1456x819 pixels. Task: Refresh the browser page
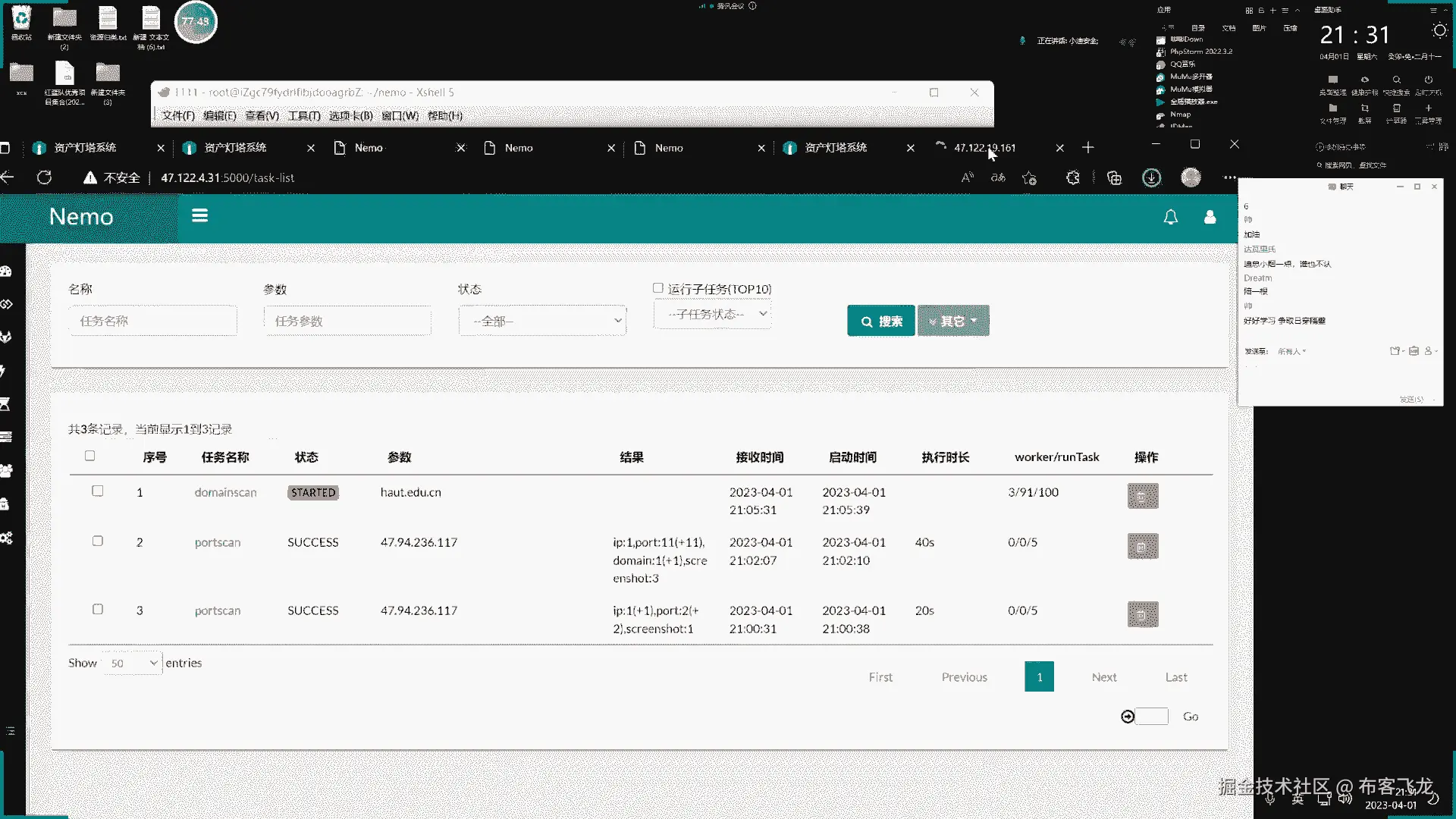tap(45, 177)
